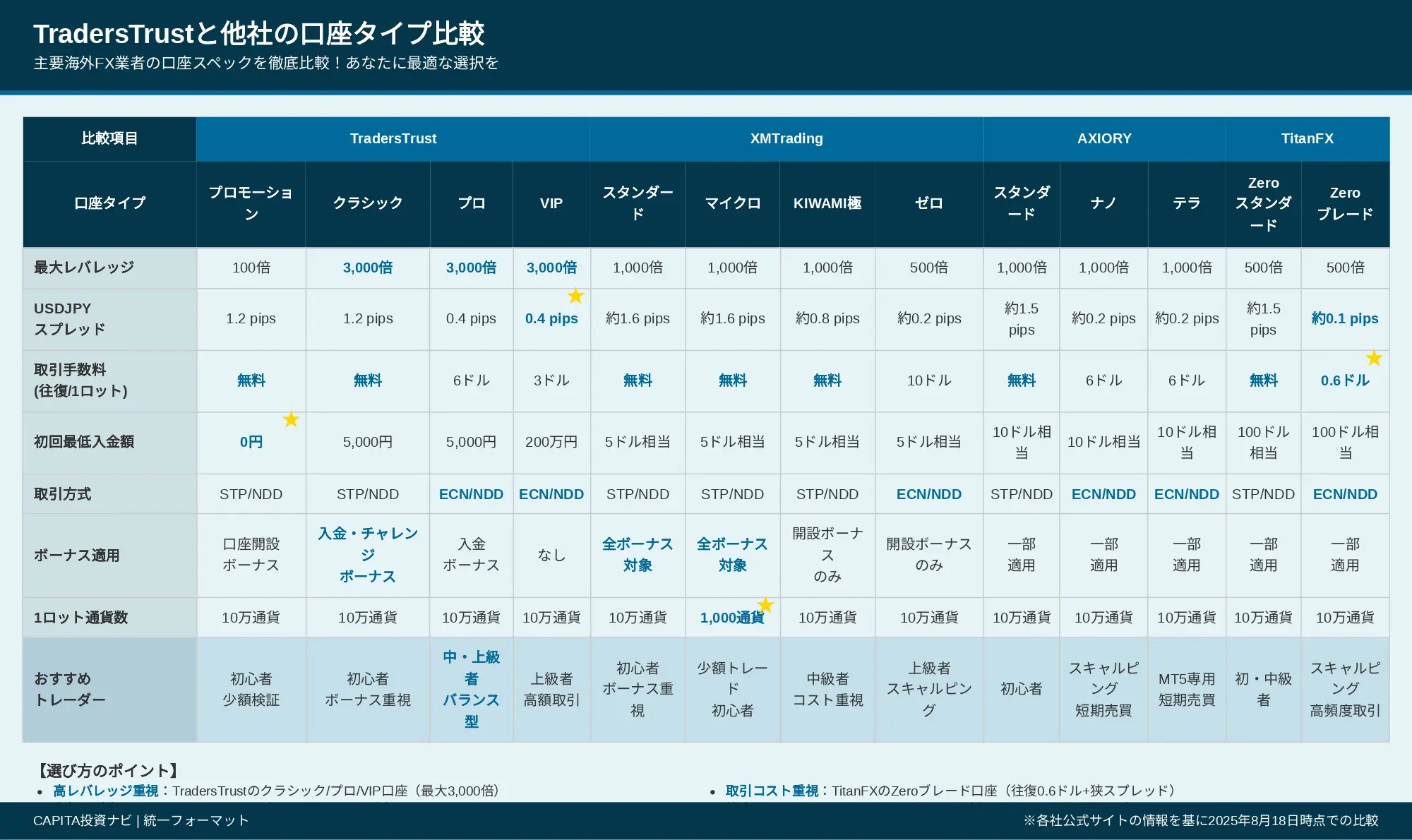1412x840 pixels.
Task: Click the 高レバレッジ重視 link
Action: tap(106, 791)
